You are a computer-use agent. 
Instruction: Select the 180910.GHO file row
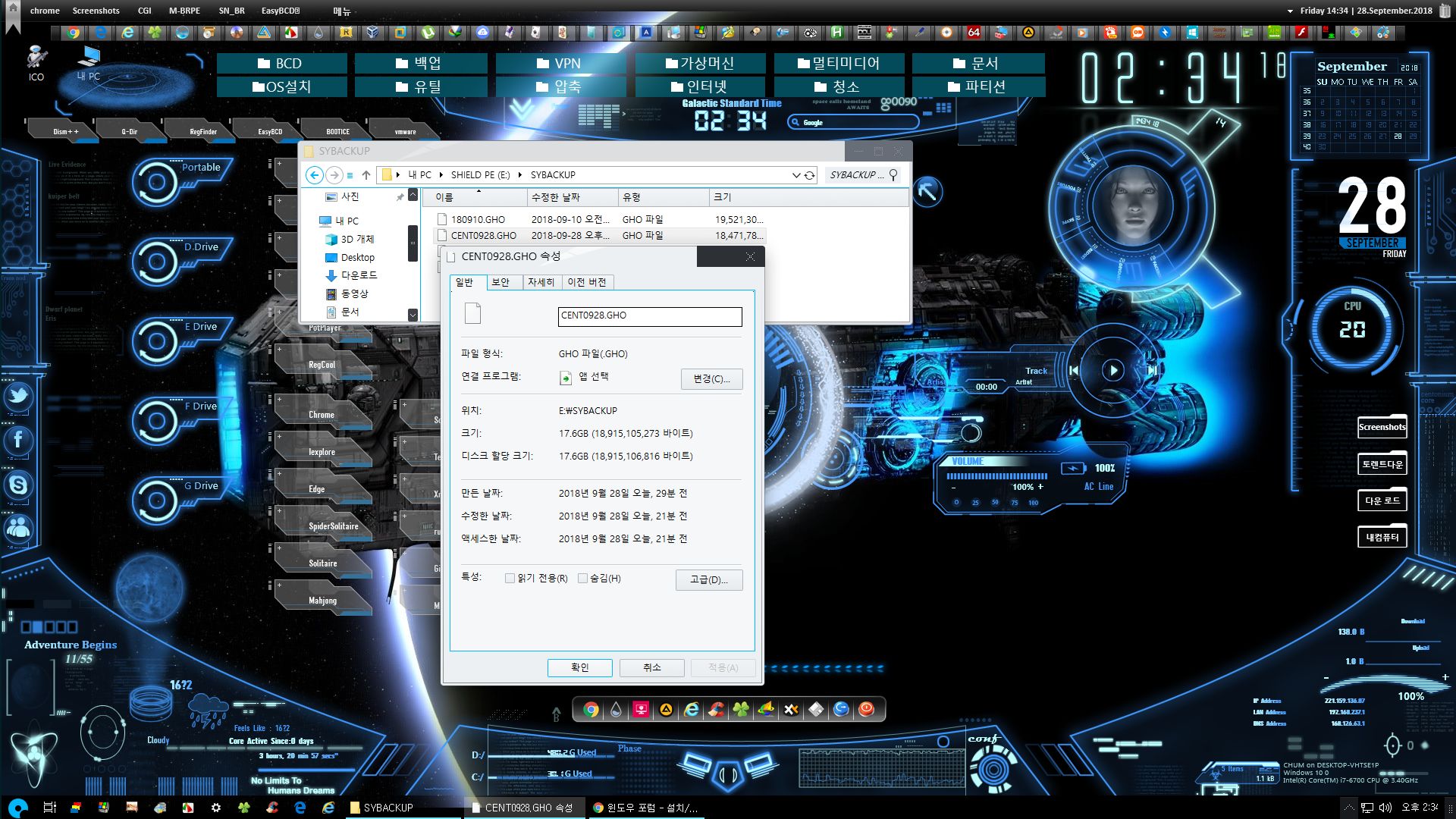coord(599,220)
